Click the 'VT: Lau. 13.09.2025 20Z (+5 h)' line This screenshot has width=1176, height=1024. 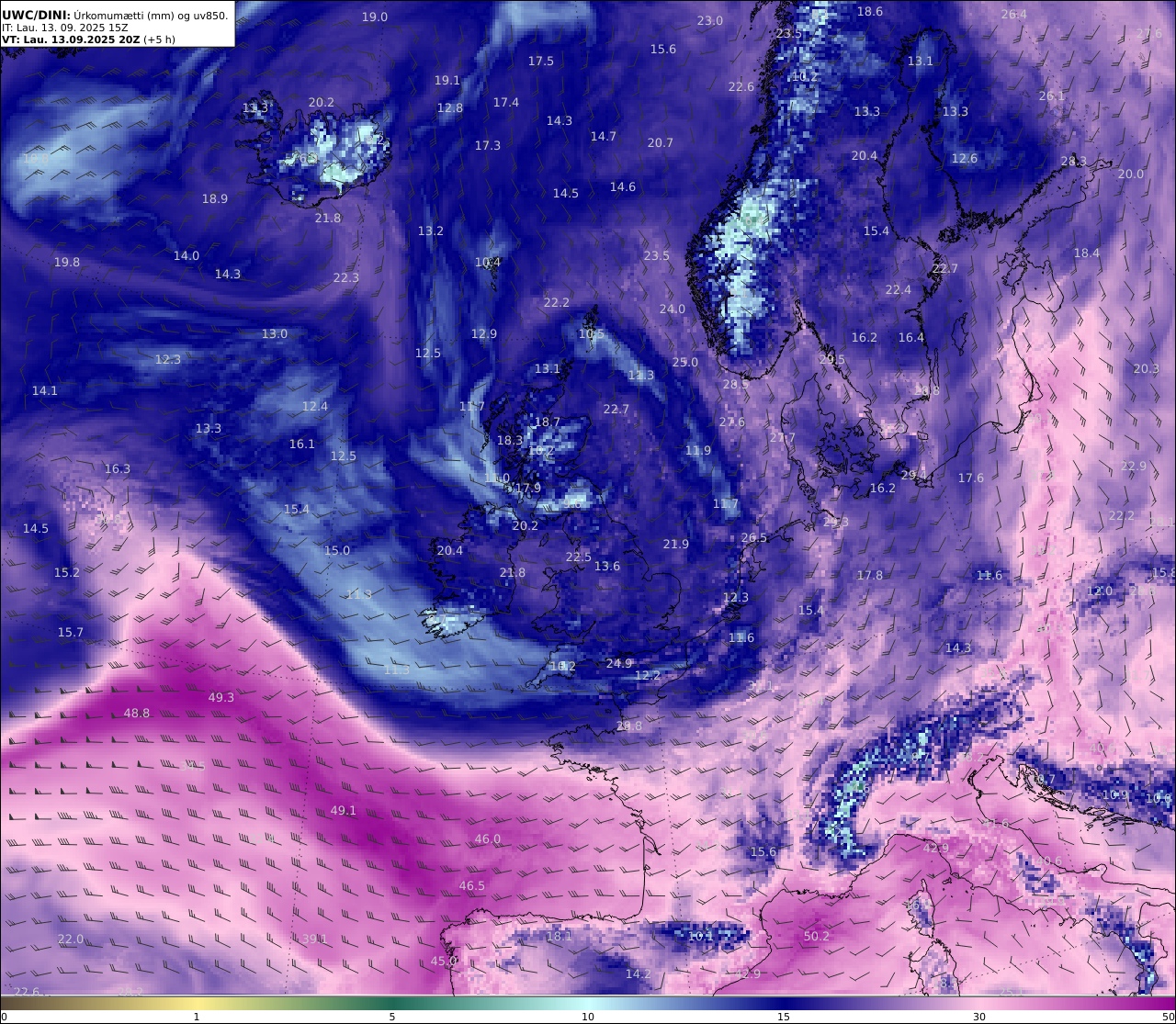(x=89, y=39)
